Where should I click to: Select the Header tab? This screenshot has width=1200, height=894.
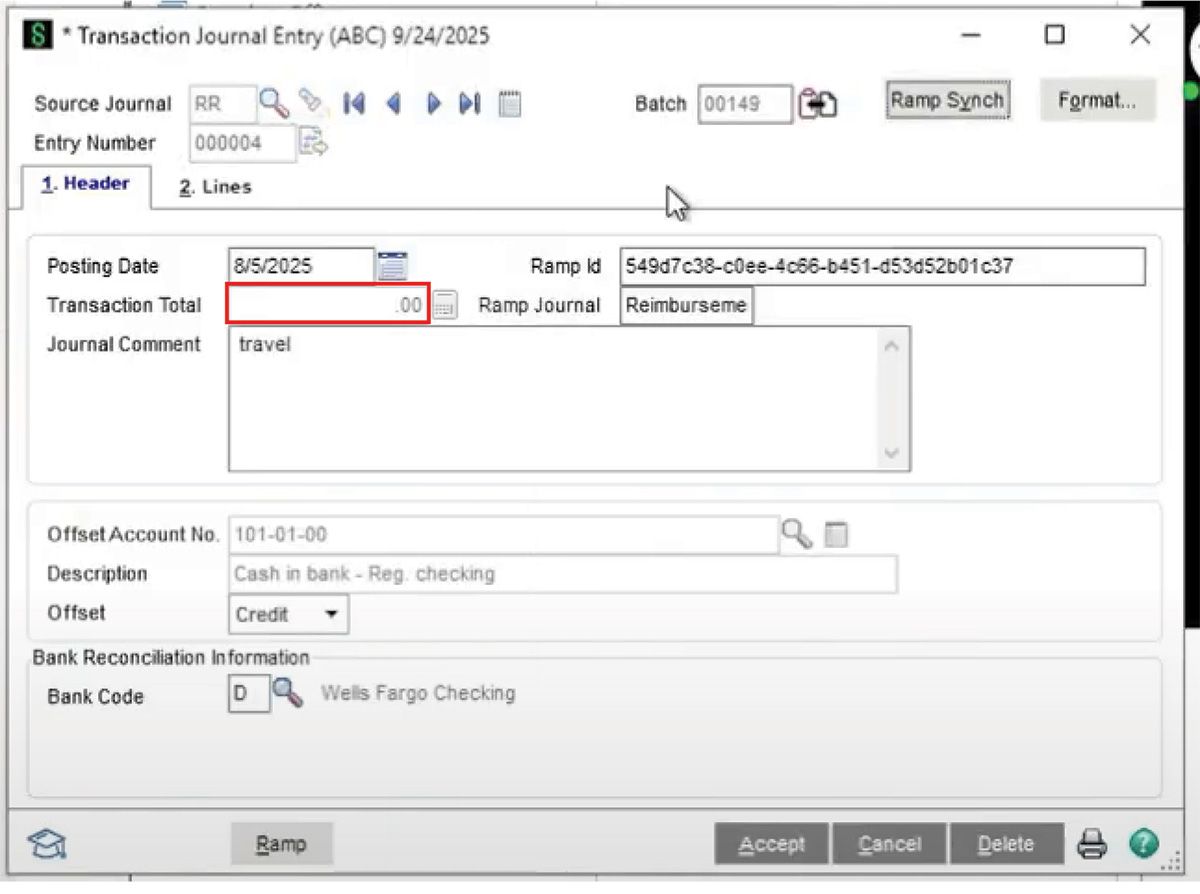coord(86,184)
